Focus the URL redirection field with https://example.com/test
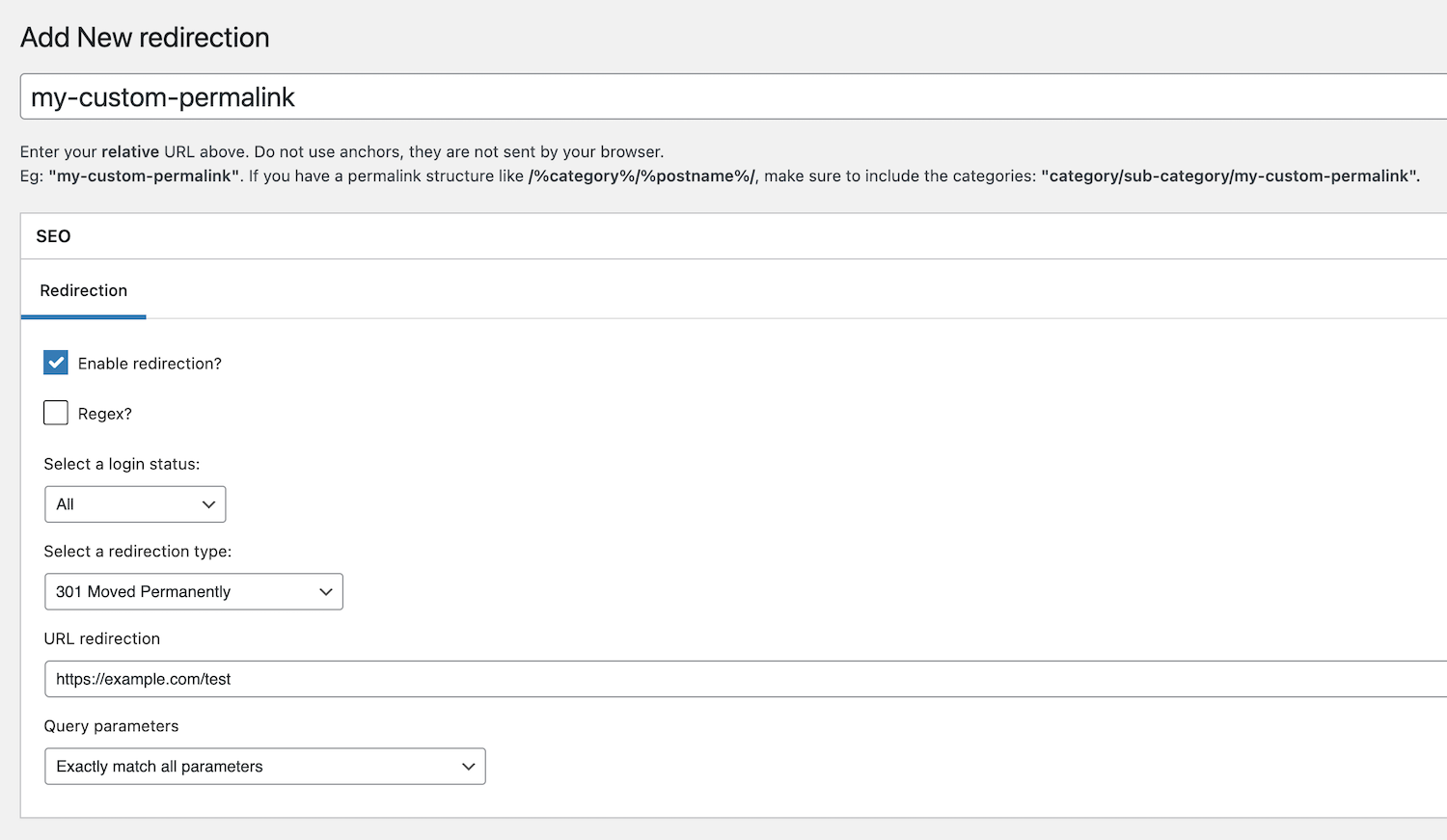Image resolution: width=1447 pixels, height=840 pixels. pos(746,679)
